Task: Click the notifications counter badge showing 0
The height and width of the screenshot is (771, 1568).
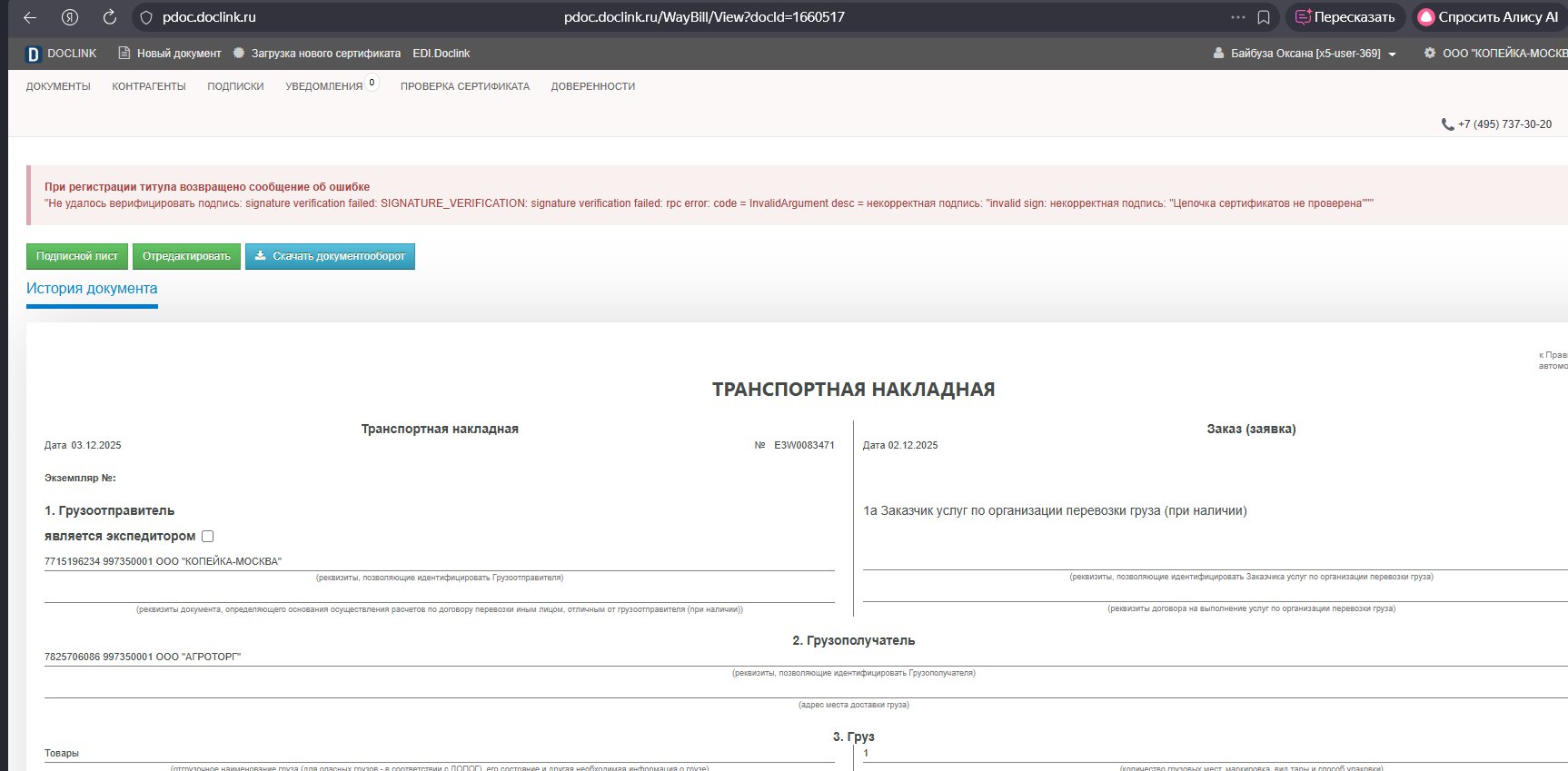Action: (372, 83)
